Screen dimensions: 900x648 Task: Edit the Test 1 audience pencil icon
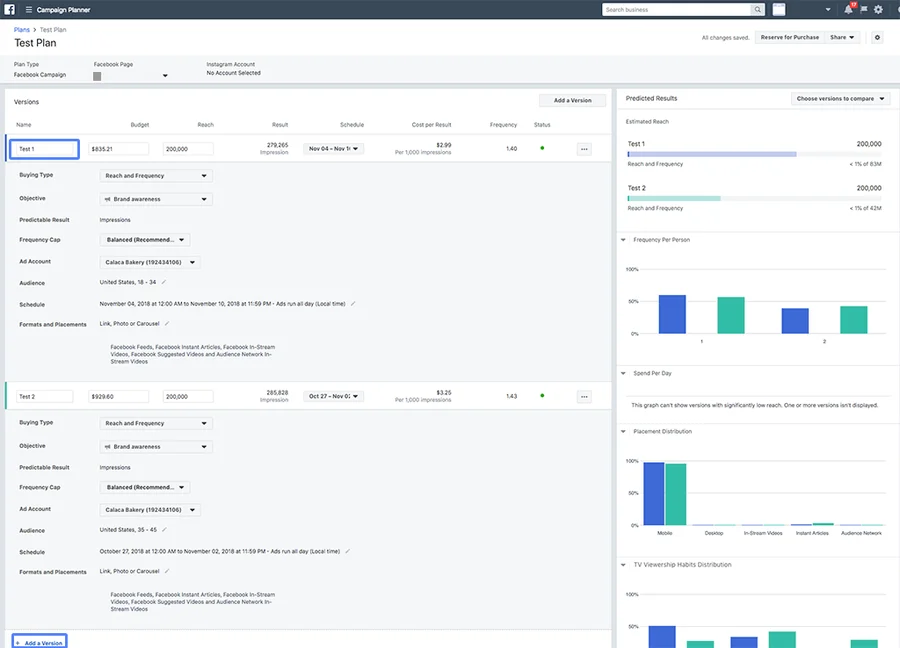[164, 283]
